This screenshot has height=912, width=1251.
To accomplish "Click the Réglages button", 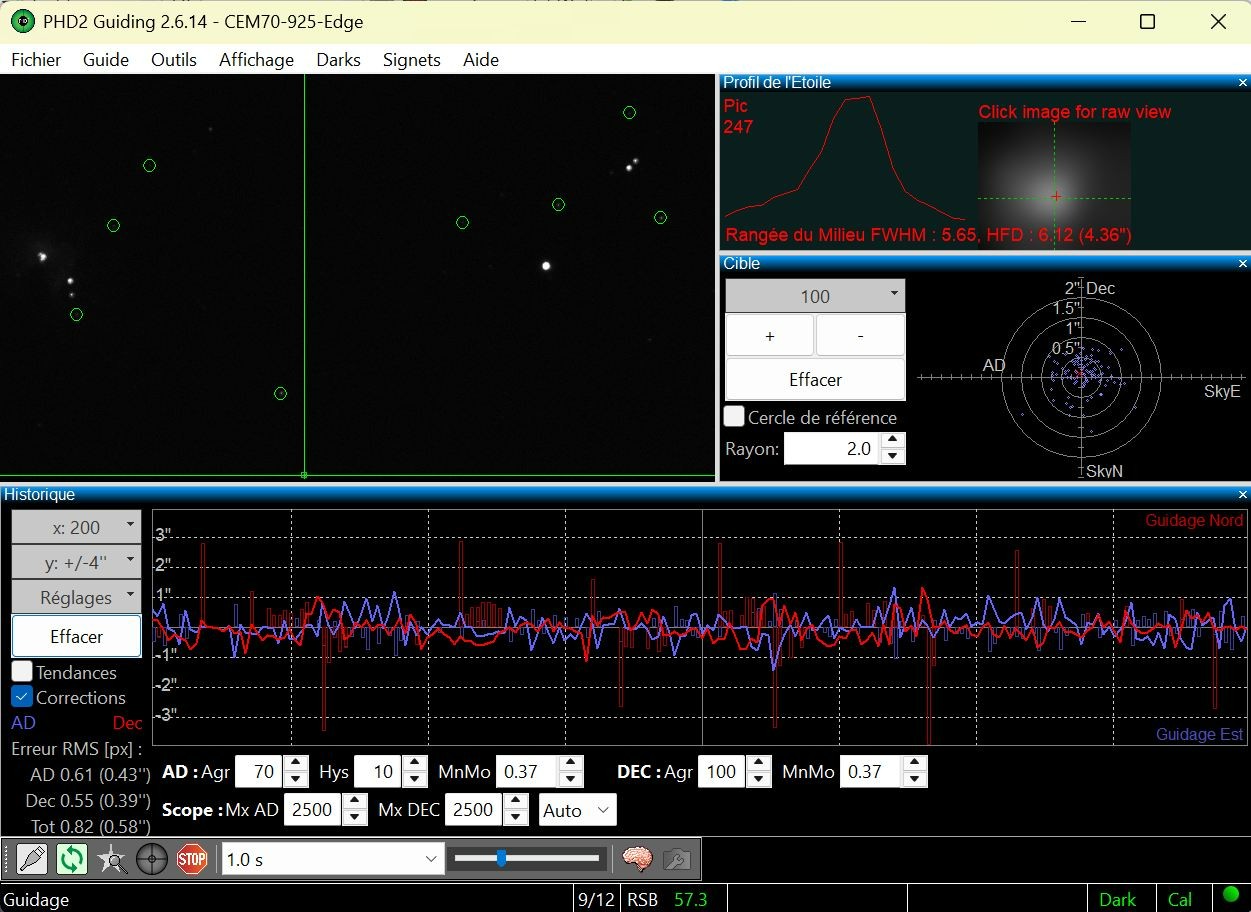I will pos(76,597).
